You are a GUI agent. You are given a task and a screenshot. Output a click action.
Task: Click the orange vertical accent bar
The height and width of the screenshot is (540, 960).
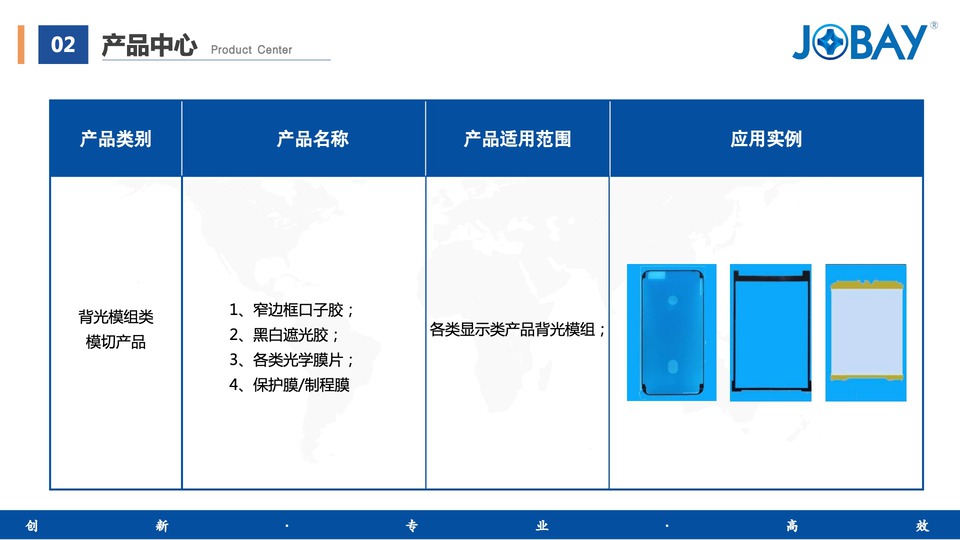pos(21,45)
